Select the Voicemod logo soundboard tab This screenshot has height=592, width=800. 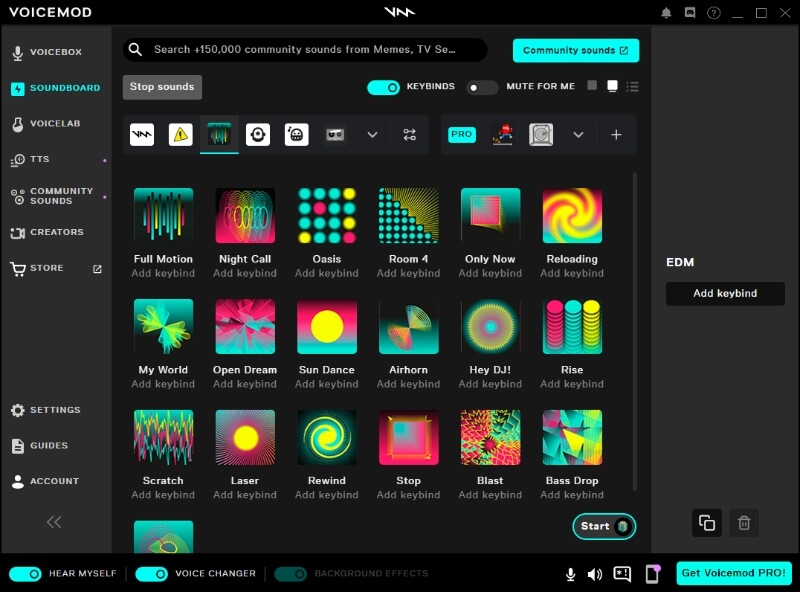[x=142, y=134]
